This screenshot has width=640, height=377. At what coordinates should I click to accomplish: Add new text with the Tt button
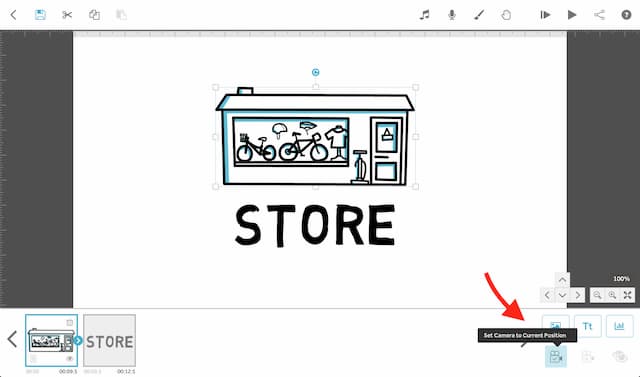click(587, 326)
